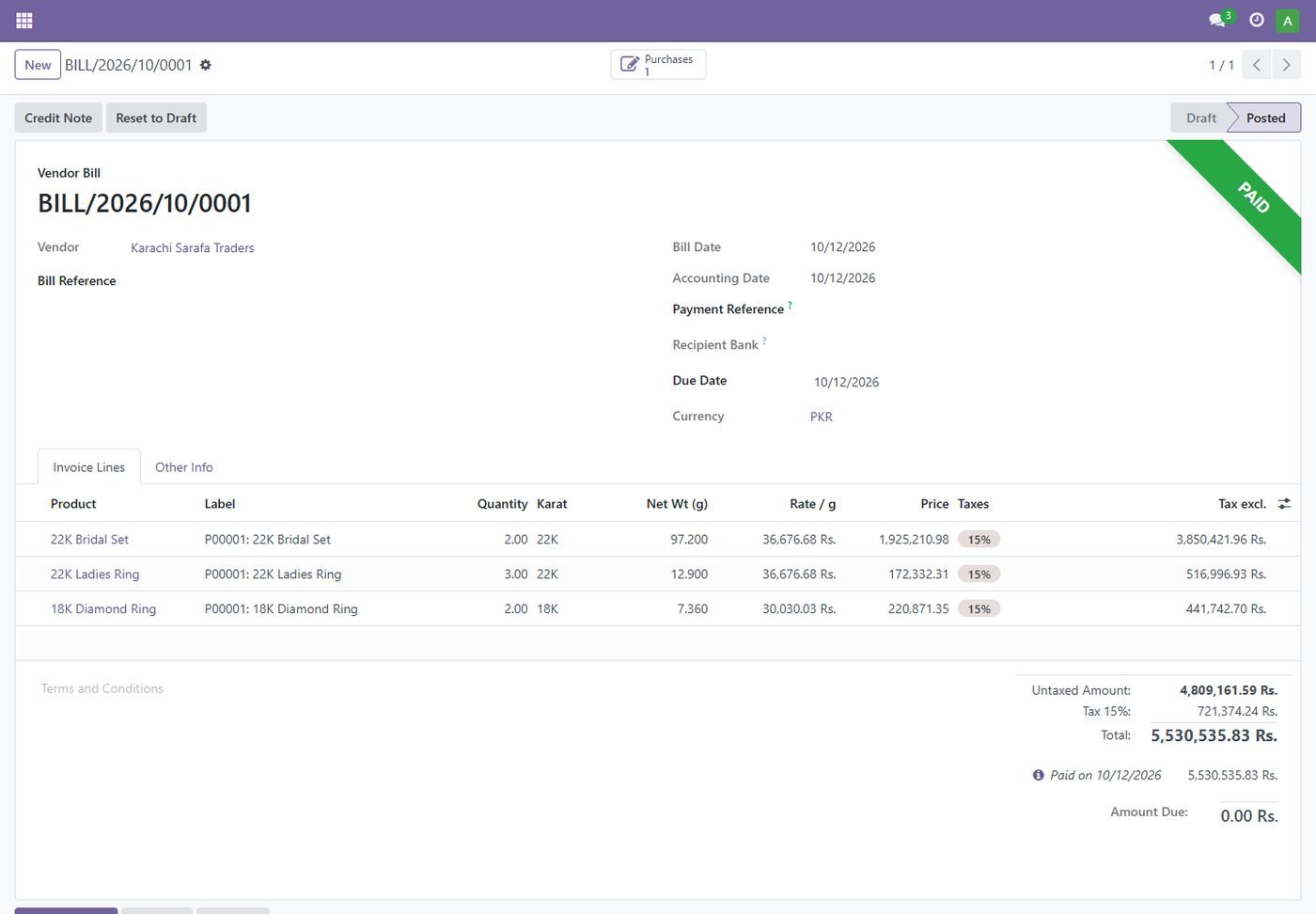Sort by the Product column header
The height and width of the screenshot is (914, 1316).
tap(73, 504)
